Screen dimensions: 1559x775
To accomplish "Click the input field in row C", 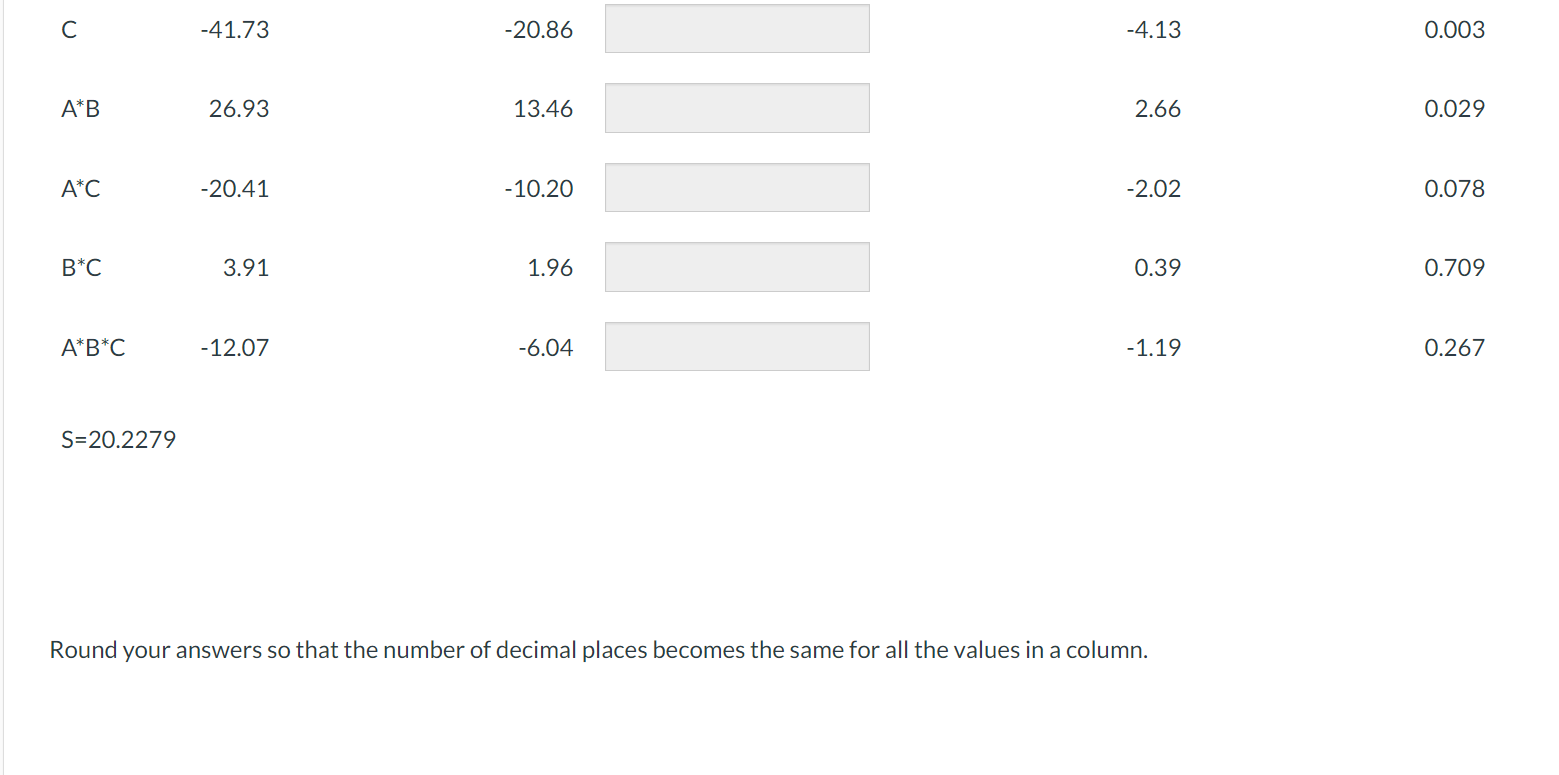I will coord(736,29).
